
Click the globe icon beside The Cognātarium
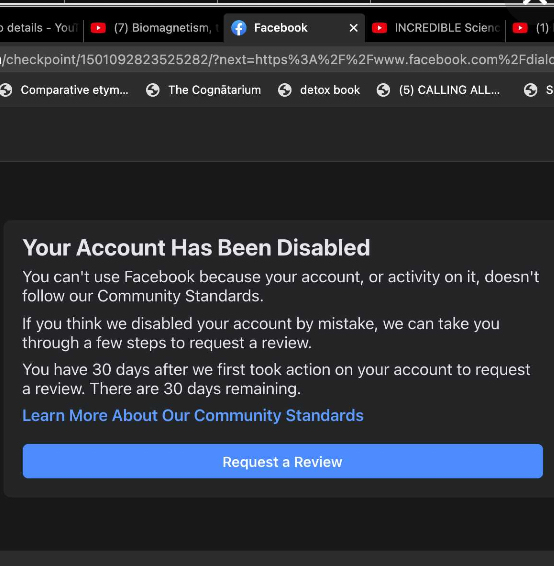point(153,90)
